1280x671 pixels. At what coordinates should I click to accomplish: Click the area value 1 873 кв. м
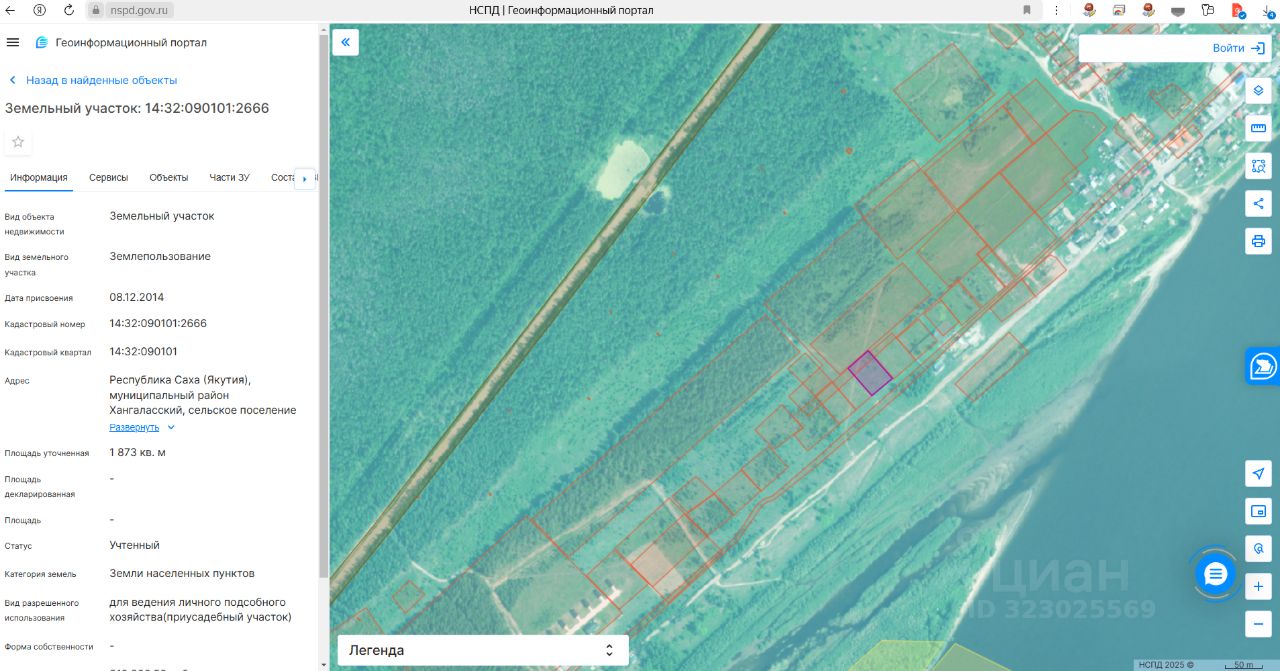coord(137,452)
